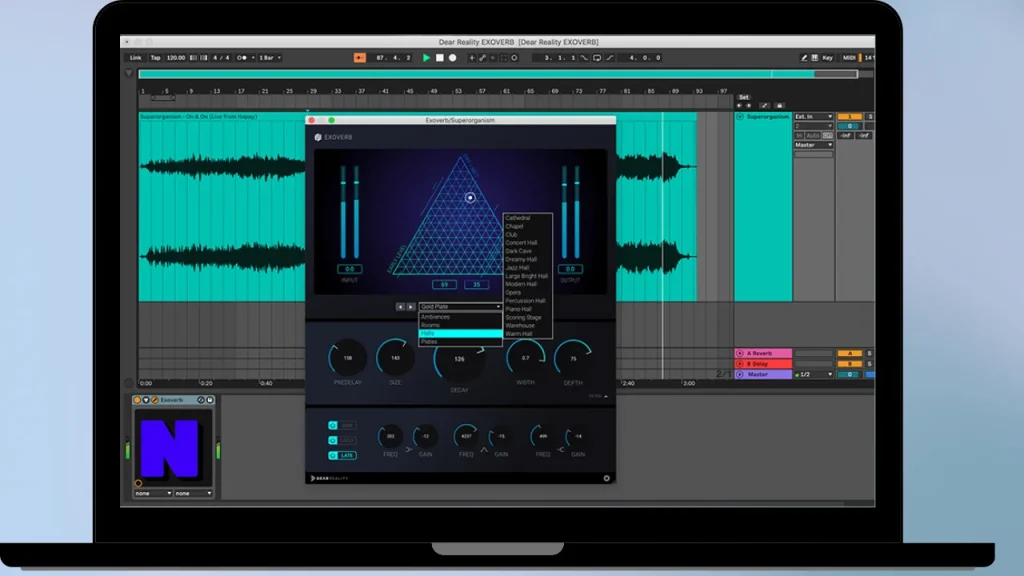
Task: Choose Plates in the preset category menu
Action: [x=460, y=342]
